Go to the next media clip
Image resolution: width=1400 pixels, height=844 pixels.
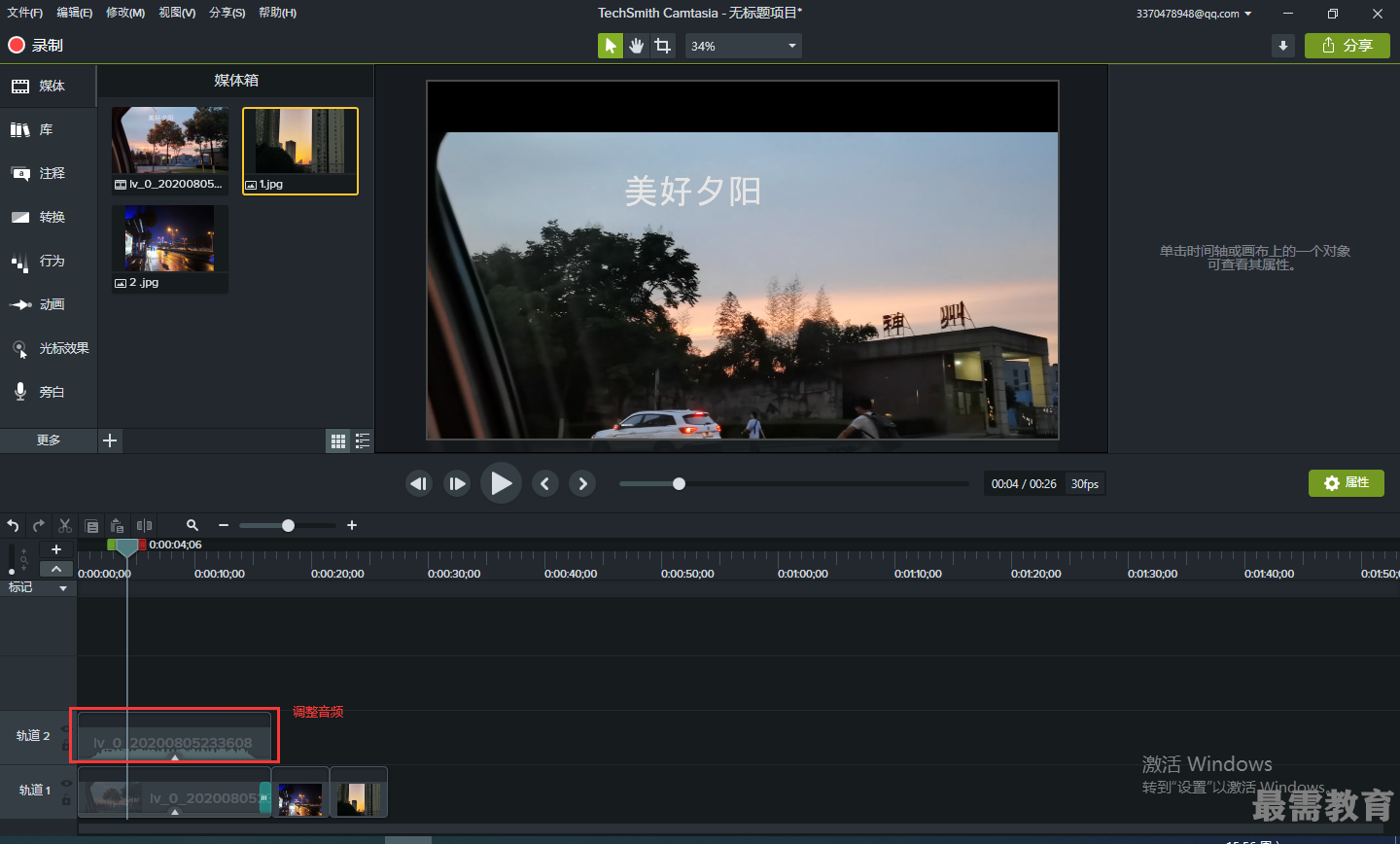coord(582,483)
